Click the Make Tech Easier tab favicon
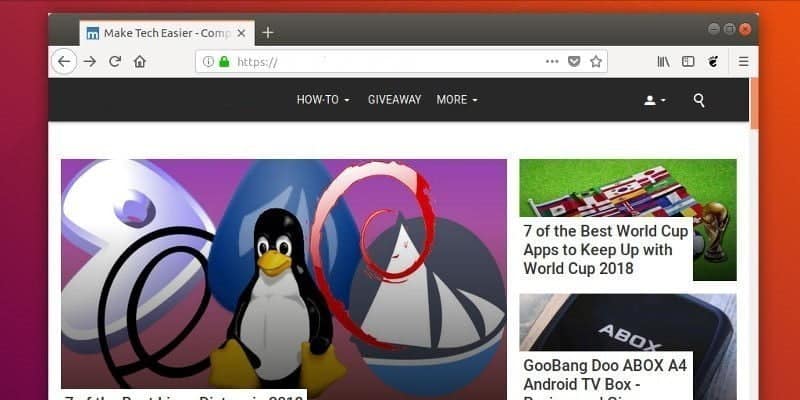The image size is (800, 400). click(93, 33)
